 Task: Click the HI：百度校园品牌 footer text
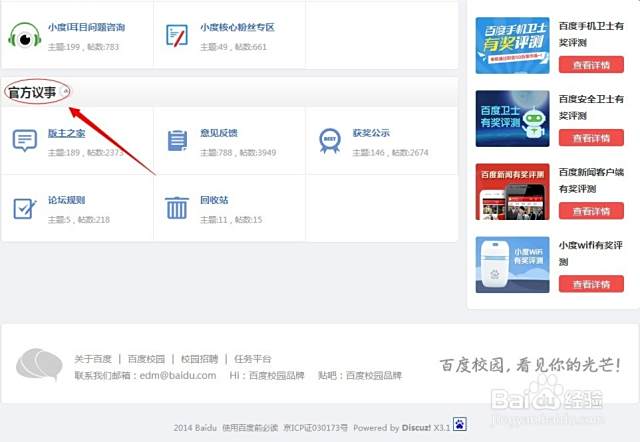pos(267,375)
